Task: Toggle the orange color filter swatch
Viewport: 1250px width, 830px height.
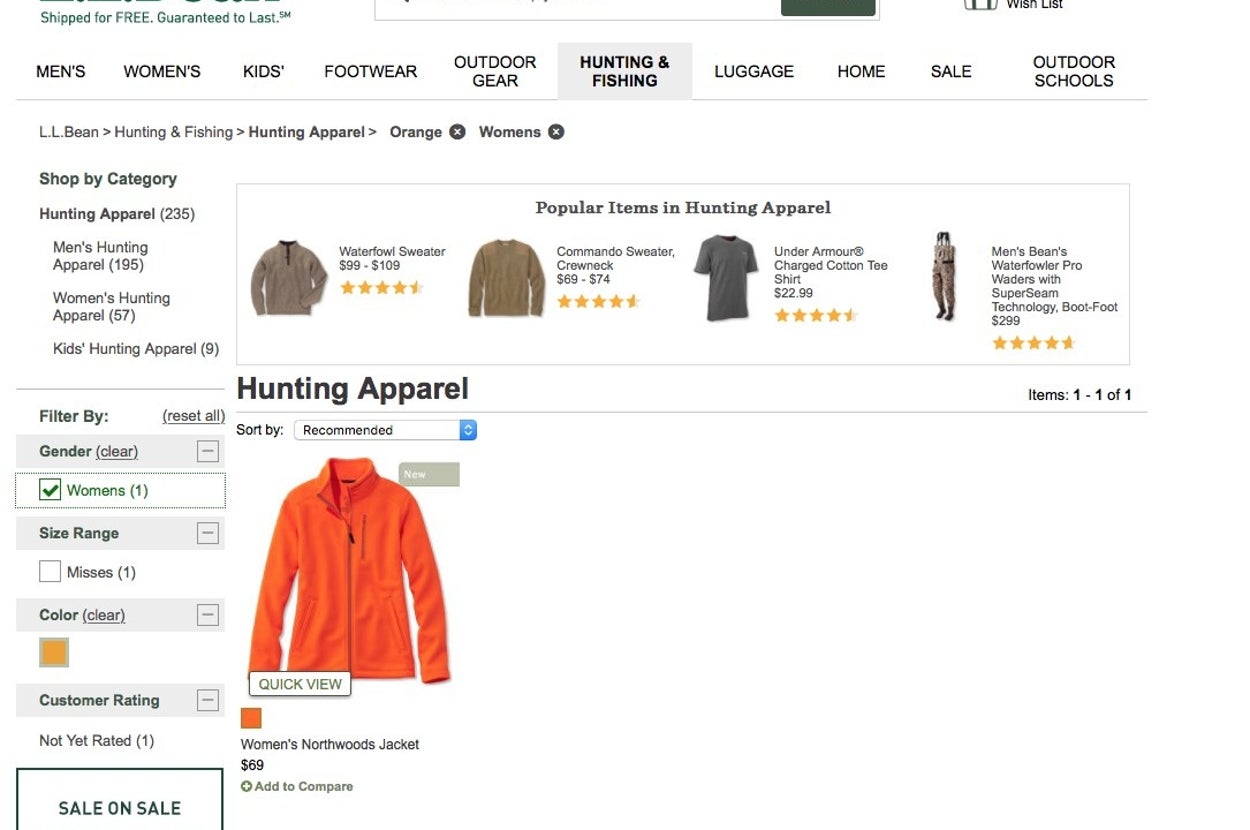Action: pos(54,653)
